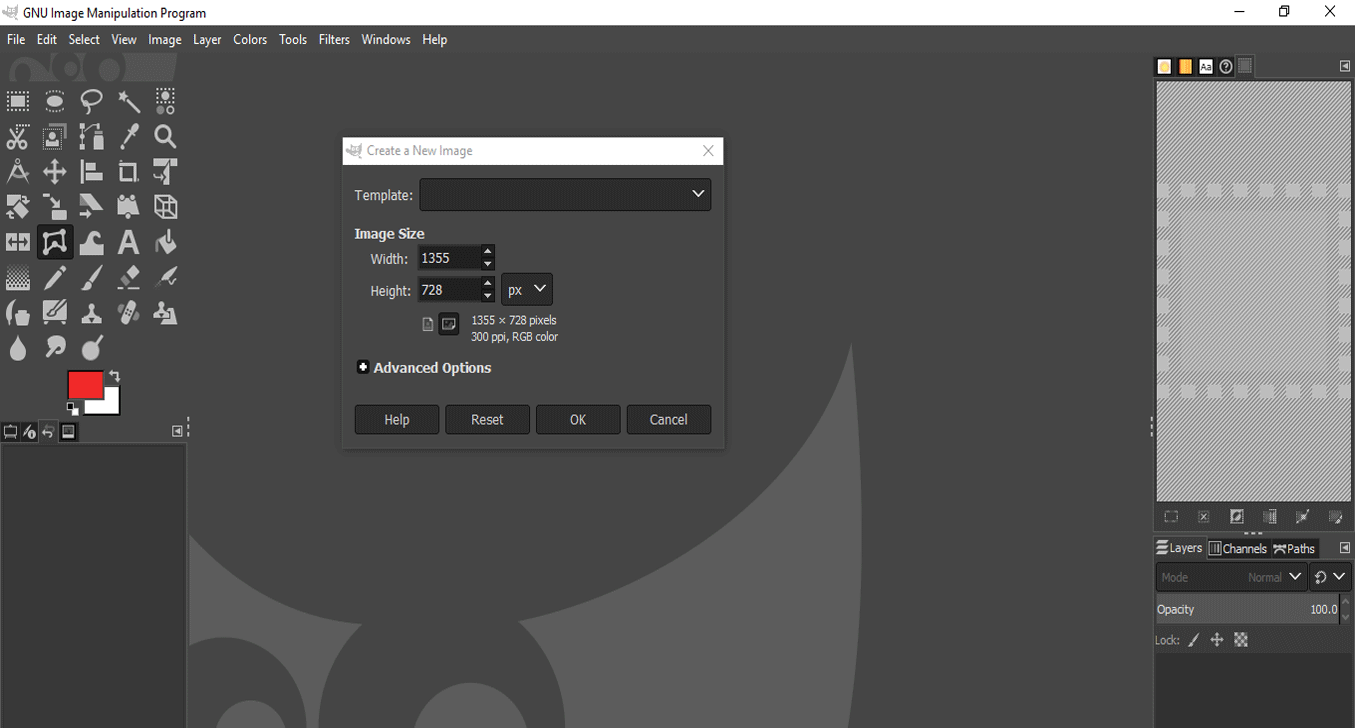Select the Gradient tool

click(18, 278)
